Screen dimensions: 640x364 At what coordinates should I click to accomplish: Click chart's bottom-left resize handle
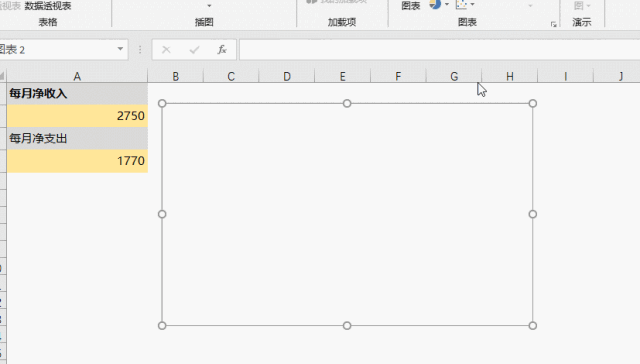(x=162, y=326)
